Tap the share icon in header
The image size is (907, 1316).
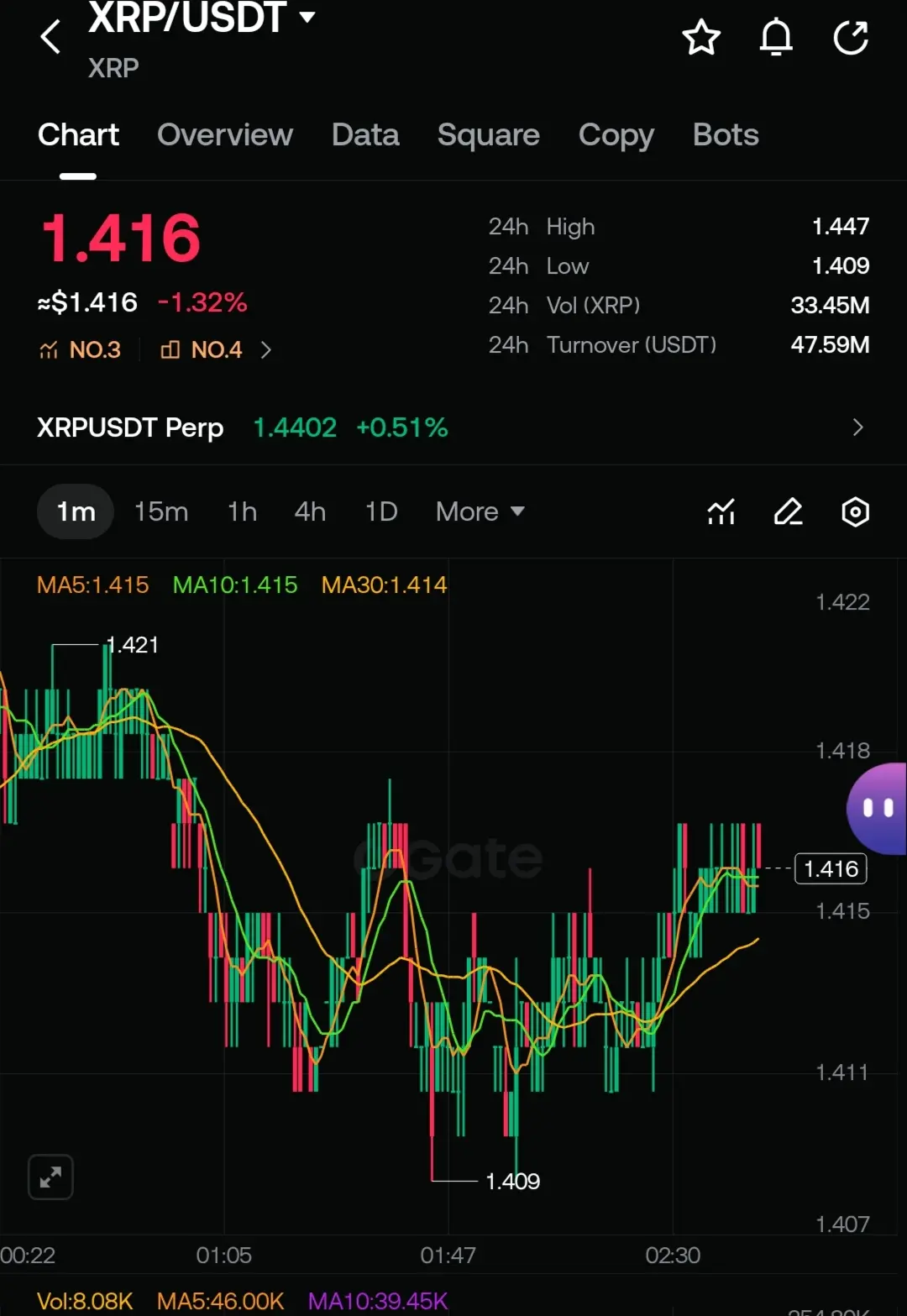(x=850, y=38)
